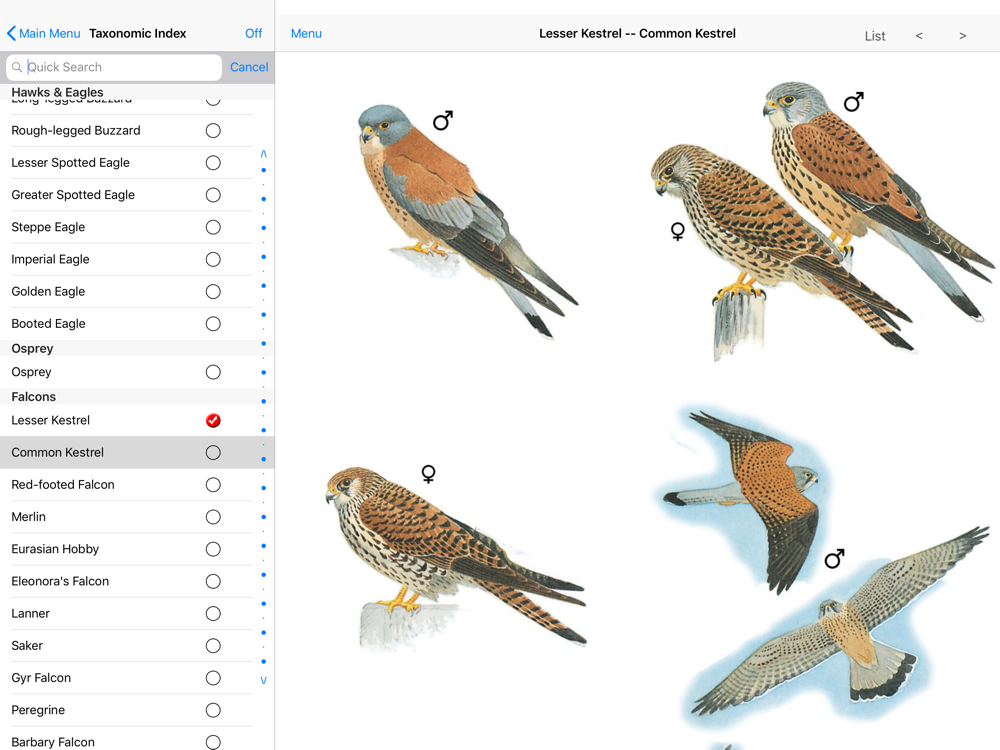Open the Eleonora's Falcon entry
Screen dimensions: 1000x750
60,582
